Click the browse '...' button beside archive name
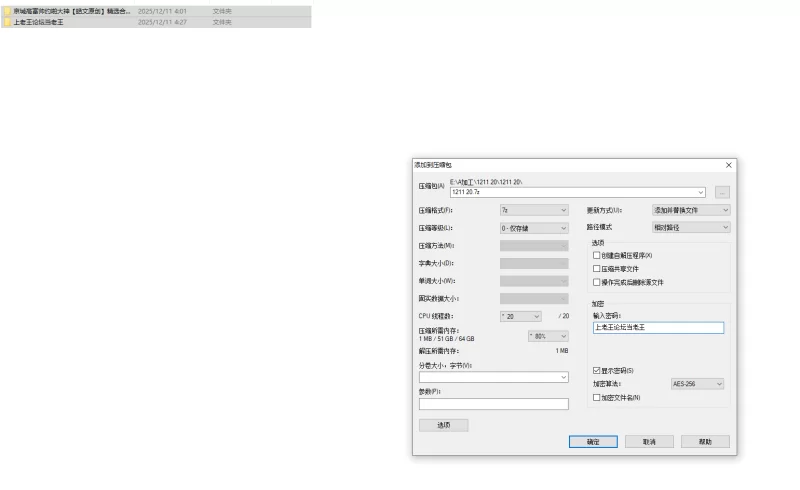 [722, 192]
